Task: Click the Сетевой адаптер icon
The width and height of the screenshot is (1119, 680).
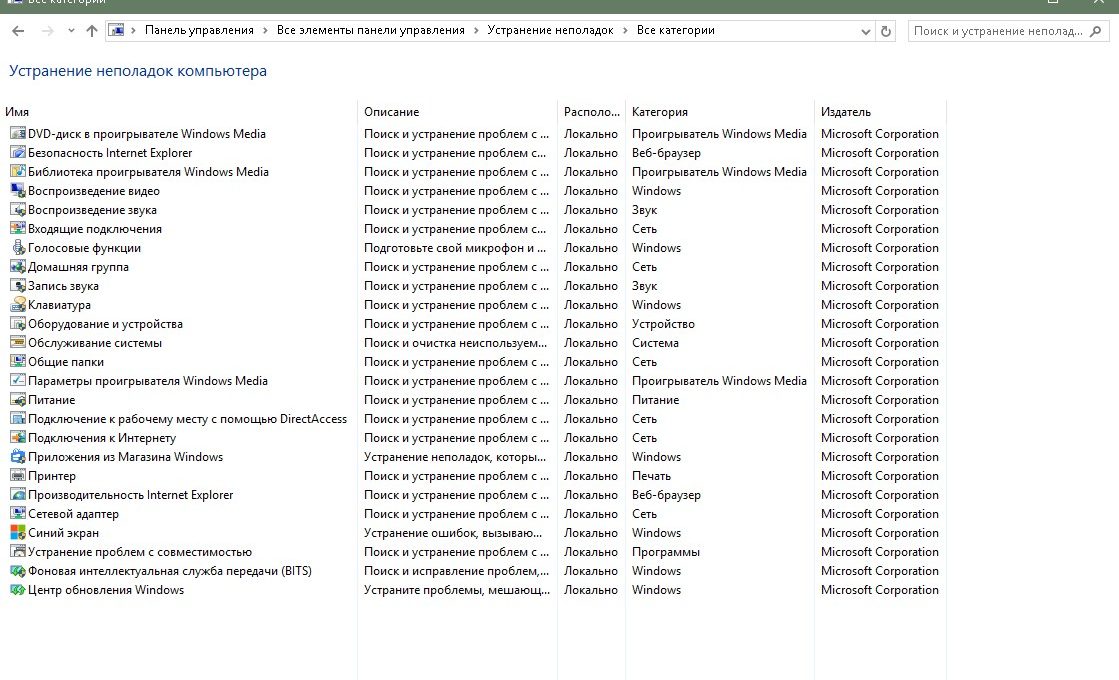Action: pos(18,514)
